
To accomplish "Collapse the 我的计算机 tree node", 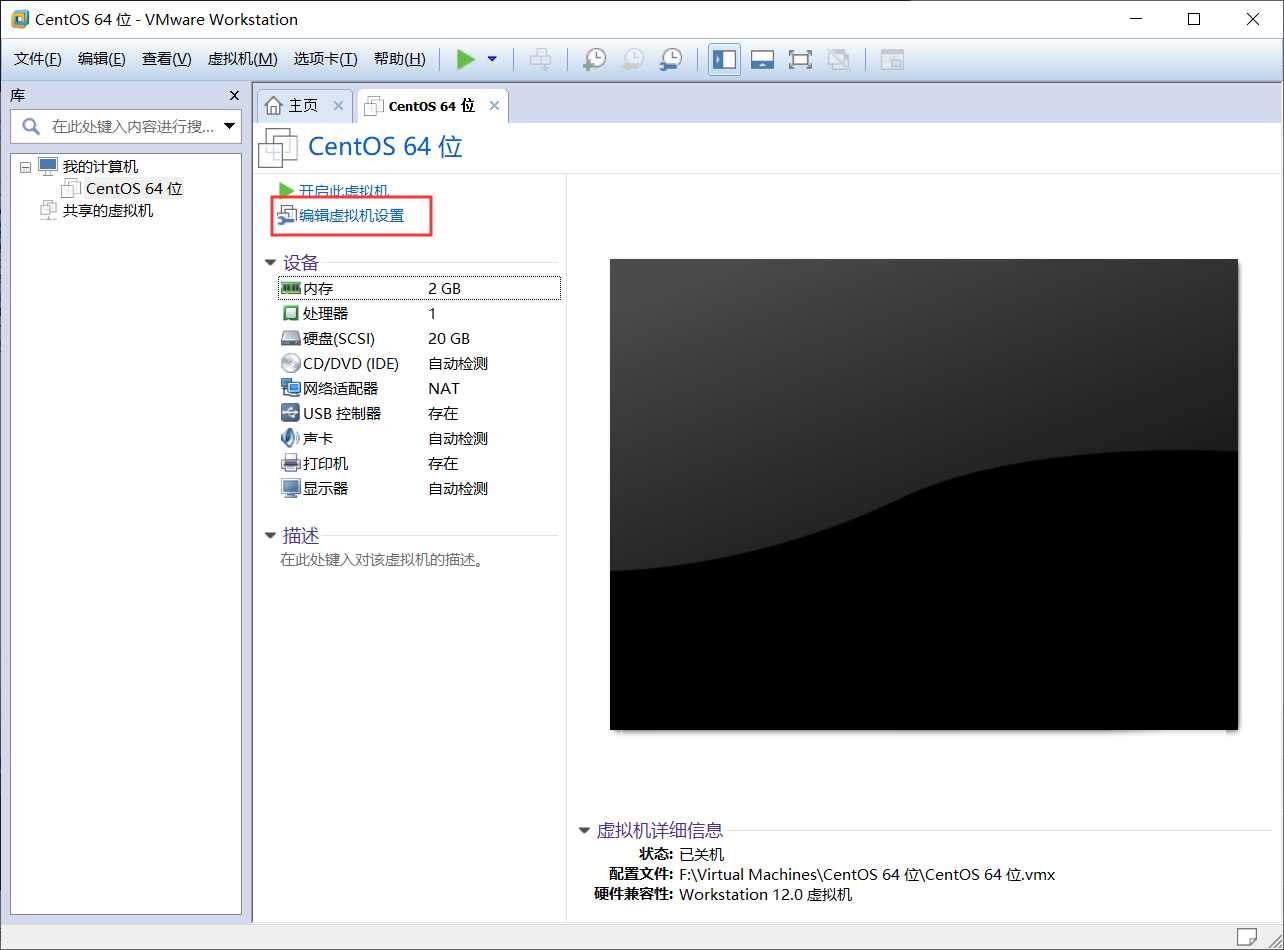I will pos(25,167).
